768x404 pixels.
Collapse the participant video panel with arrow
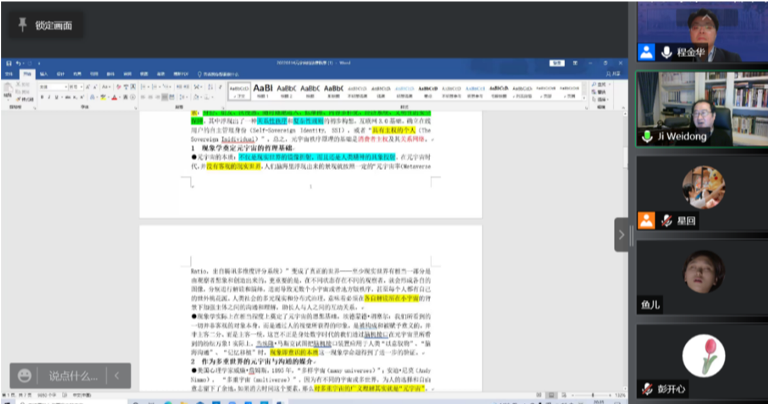[x=621, y=234]
